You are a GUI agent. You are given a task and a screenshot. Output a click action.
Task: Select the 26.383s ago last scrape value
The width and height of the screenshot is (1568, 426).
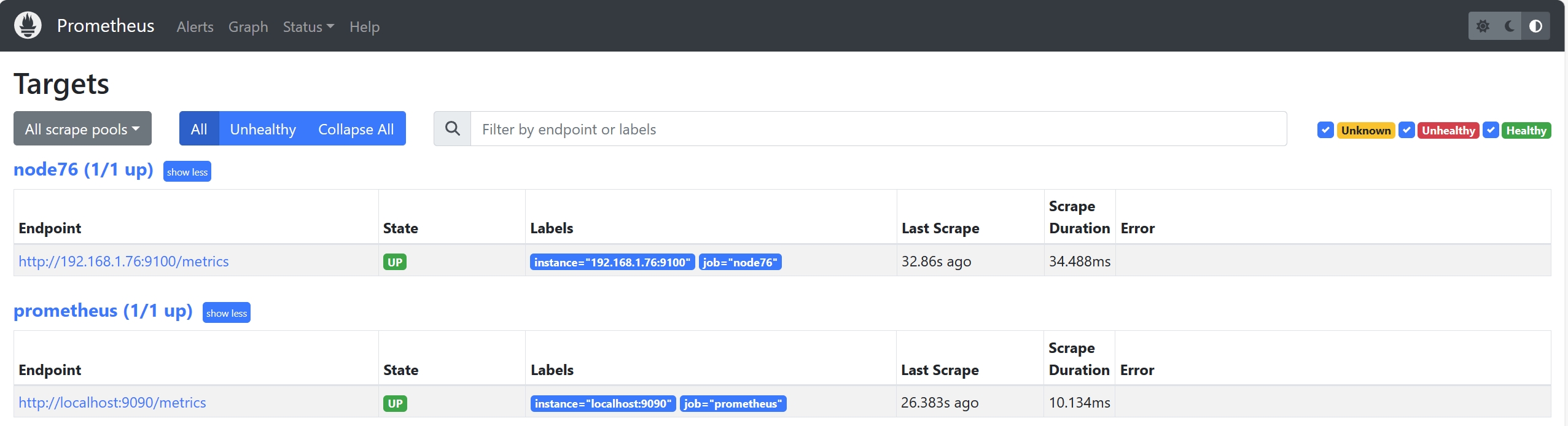click(x=940, y=403)
